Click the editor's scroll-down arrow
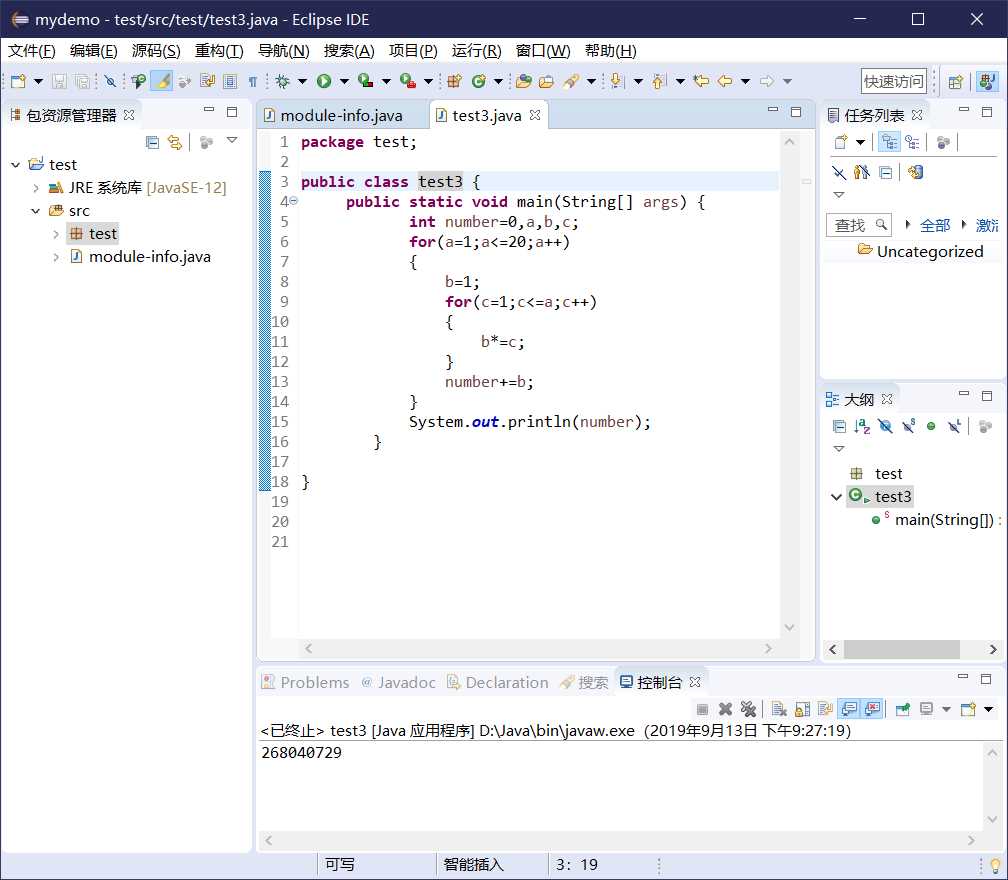 tap(790, 627)
